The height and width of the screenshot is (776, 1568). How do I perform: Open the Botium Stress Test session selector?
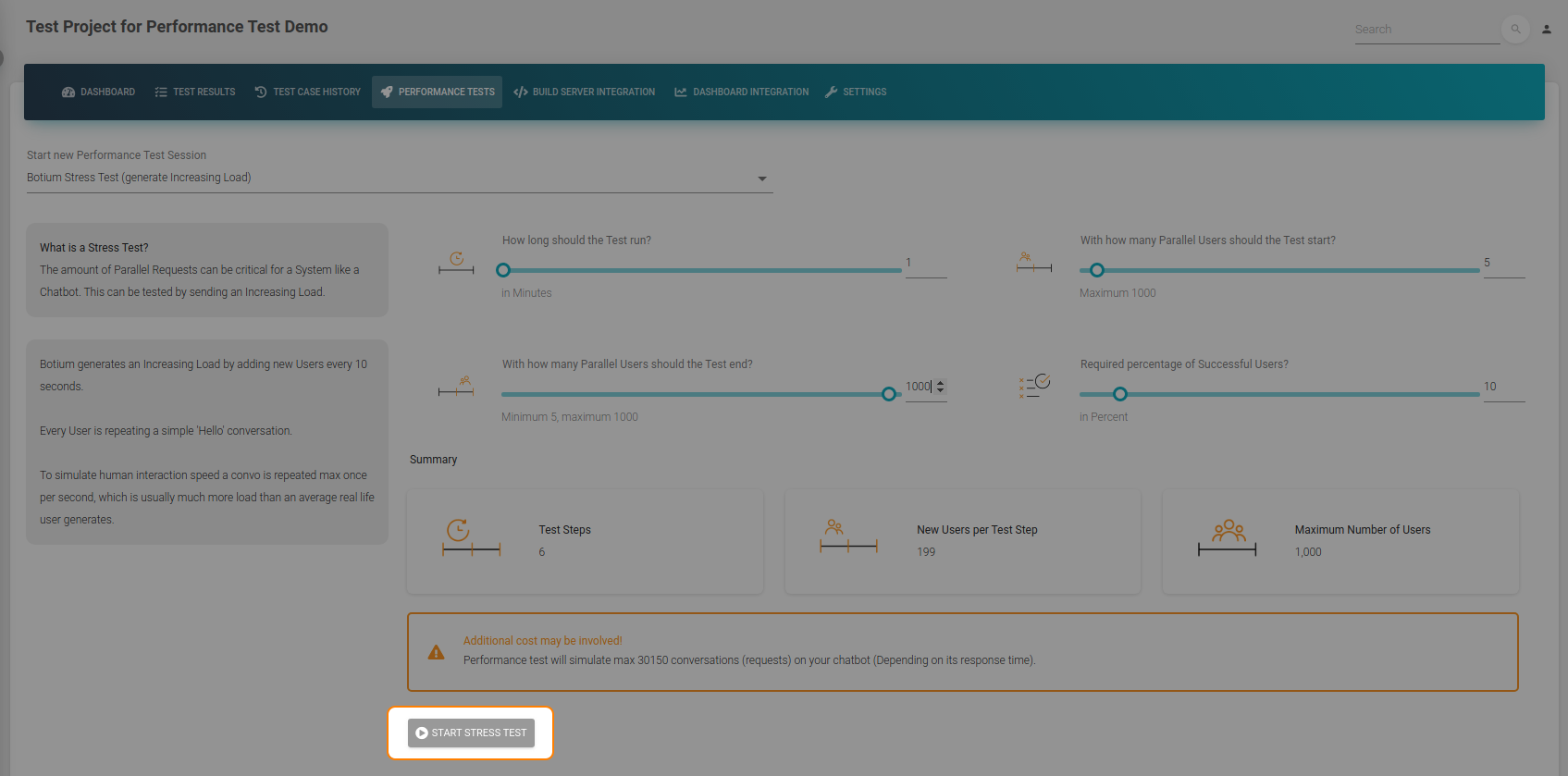[x=400, y=178]
